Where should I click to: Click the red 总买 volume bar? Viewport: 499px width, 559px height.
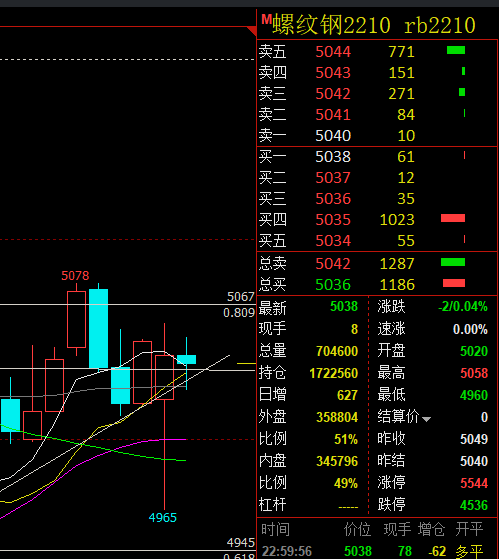(454, 283)
